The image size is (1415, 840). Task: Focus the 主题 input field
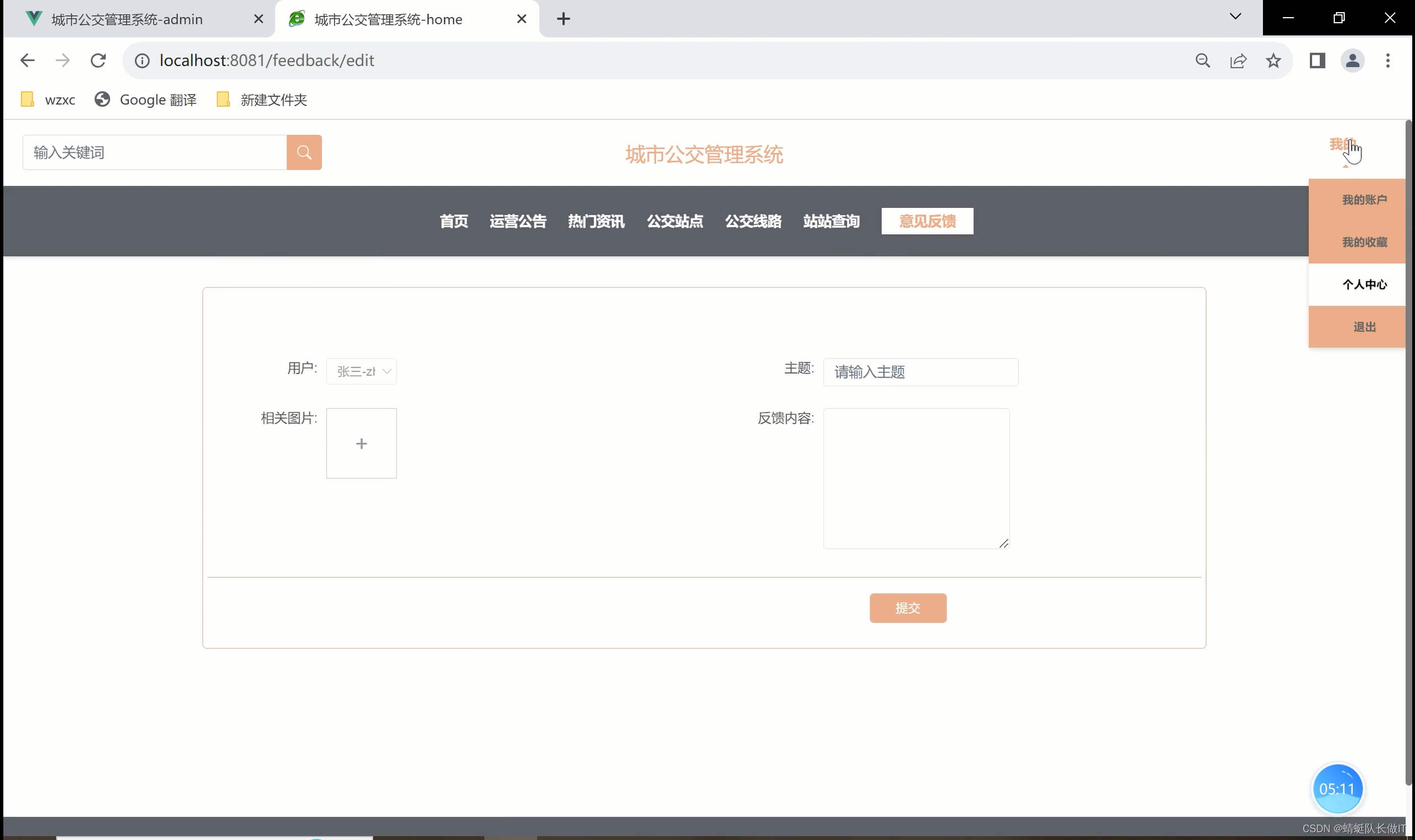pos(920,372)
